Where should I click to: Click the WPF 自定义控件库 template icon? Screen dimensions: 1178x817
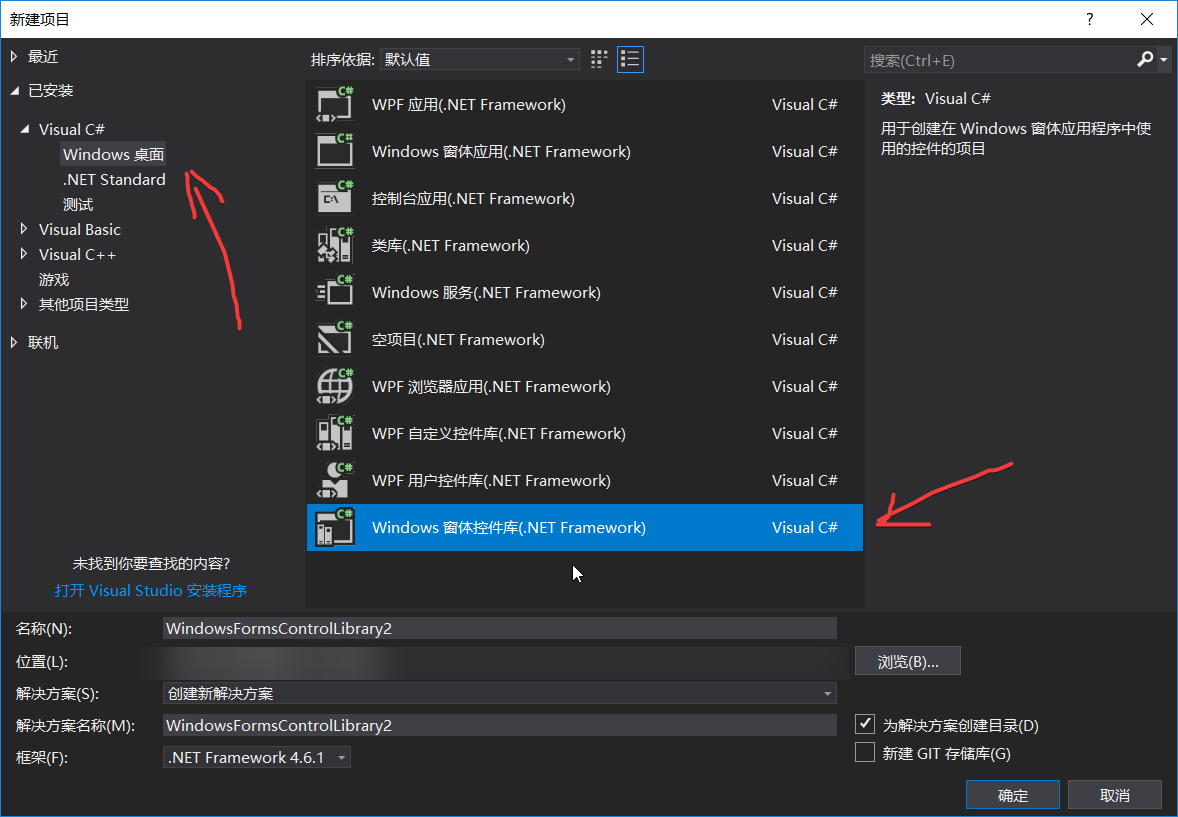pyautogui.click(x=334, y=433)
